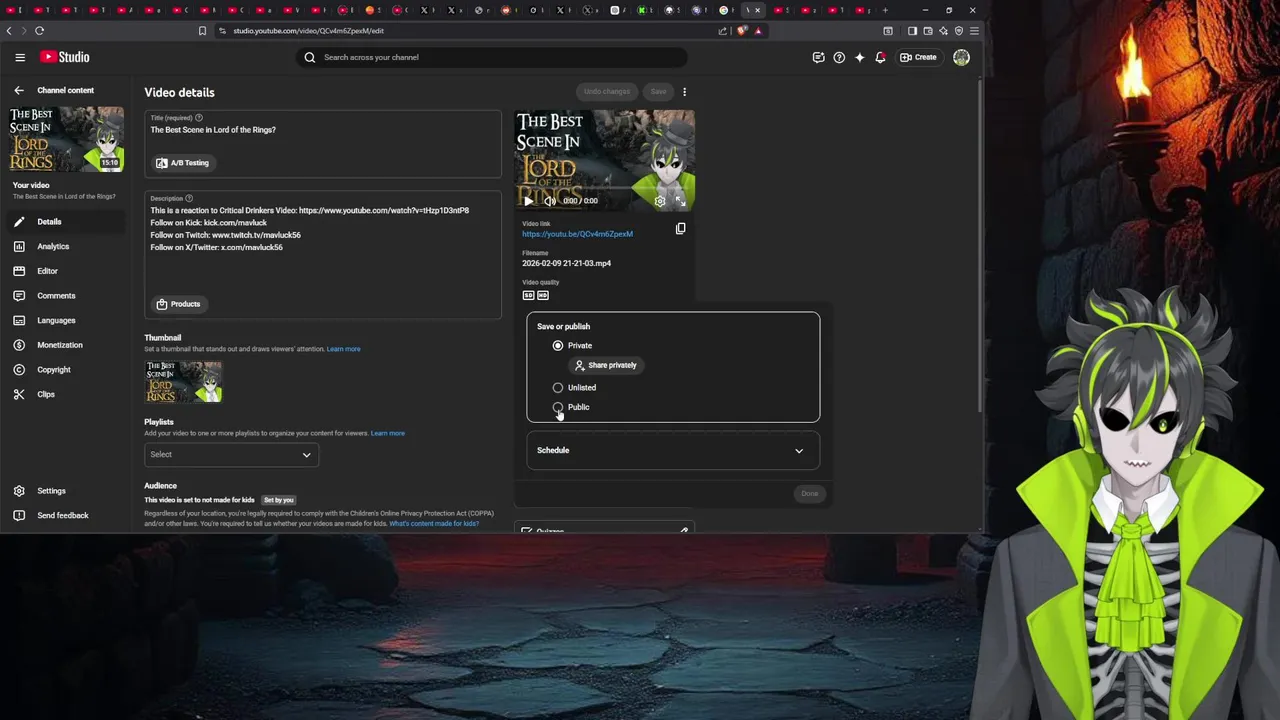
Task: Open Settings in the sidebar
Action: pyautogui.click(x=65, y=491)
